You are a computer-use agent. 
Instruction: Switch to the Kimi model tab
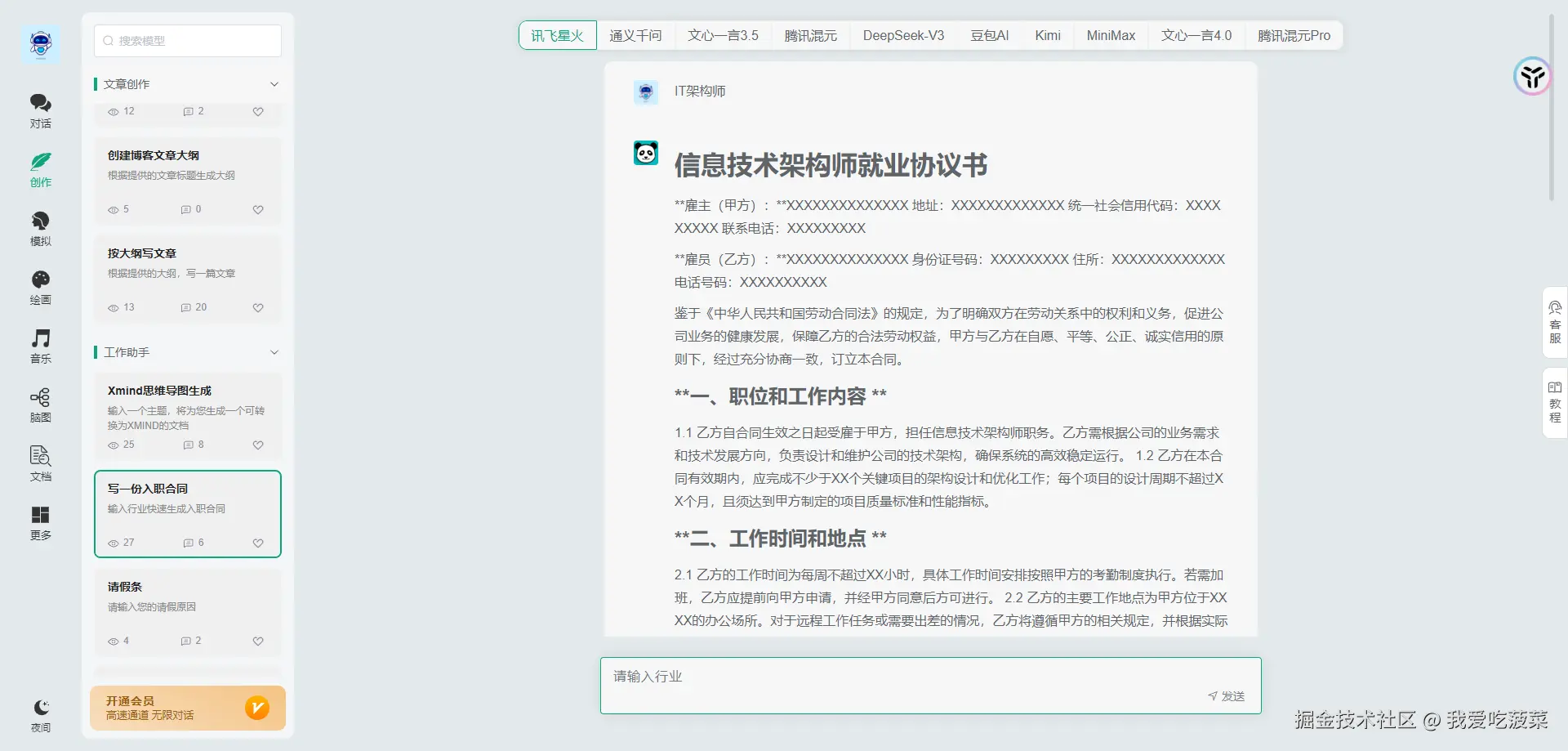point(1048,35)
